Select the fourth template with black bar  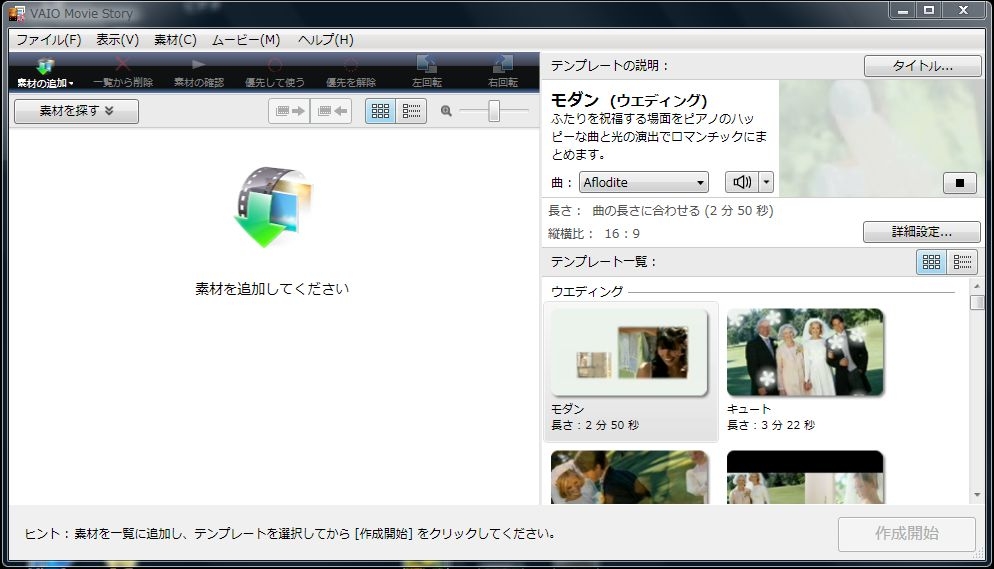805,477
